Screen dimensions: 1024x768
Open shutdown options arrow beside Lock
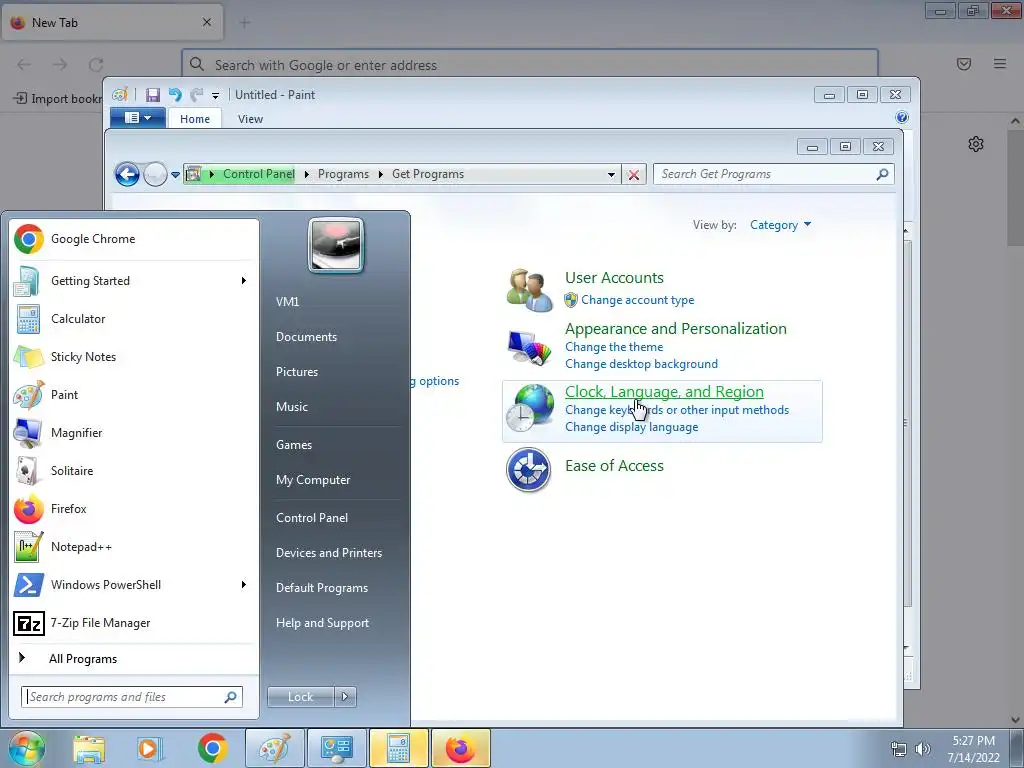[345, 697]
